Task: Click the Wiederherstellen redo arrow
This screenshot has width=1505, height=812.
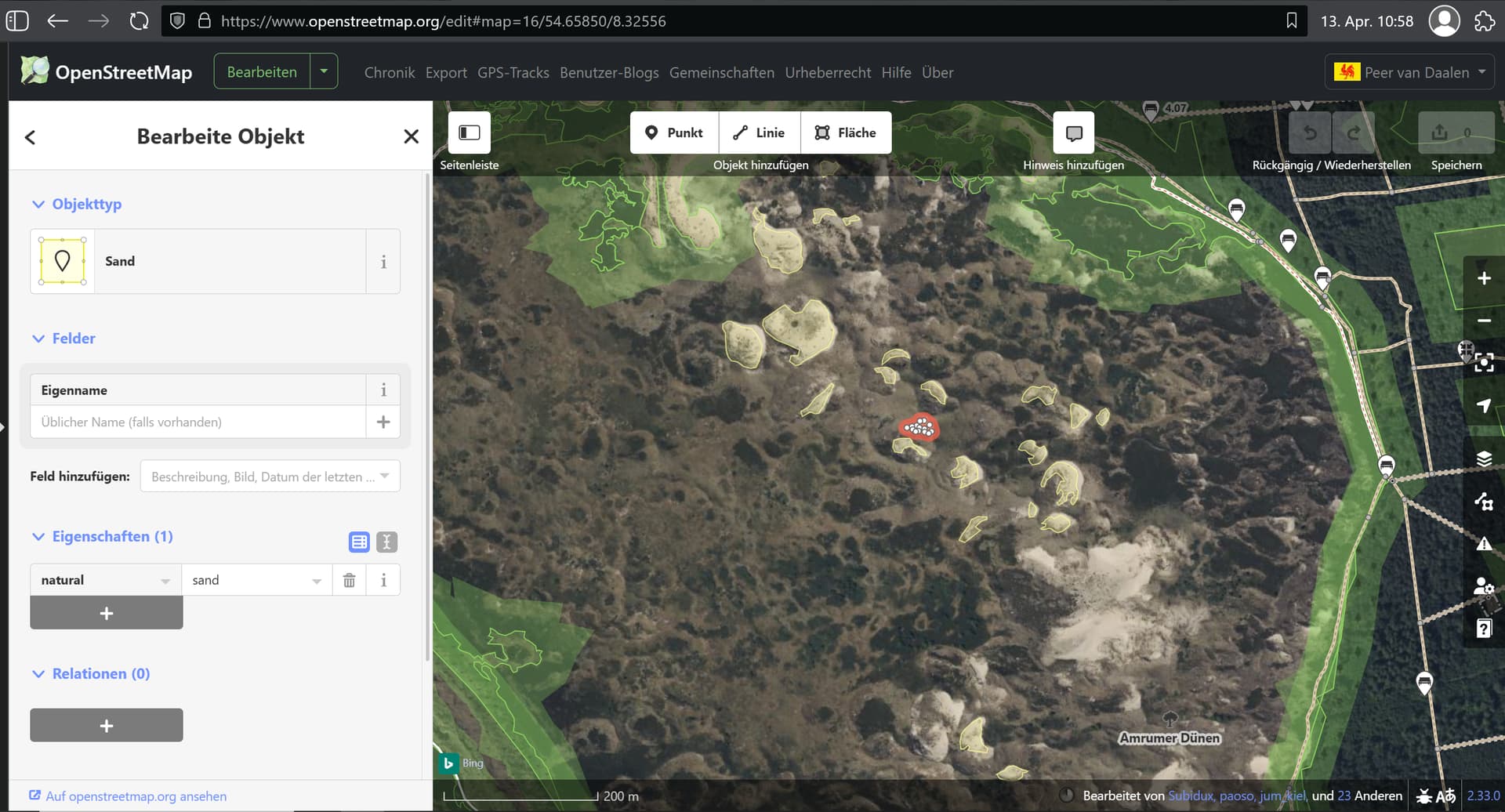Action: (1353, 132)
